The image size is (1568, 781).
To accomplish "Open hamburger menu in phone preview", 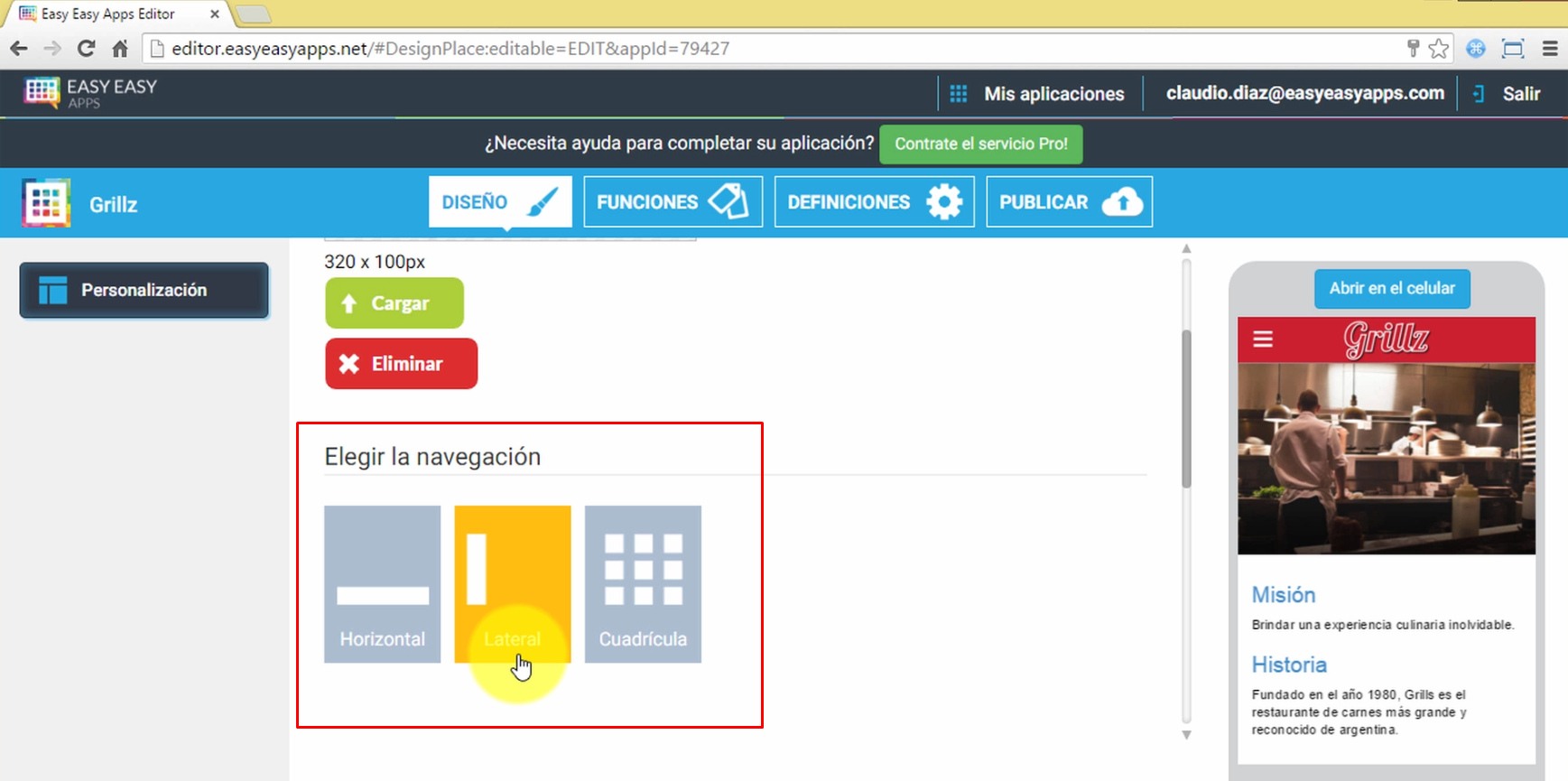I will (1263, 339).
